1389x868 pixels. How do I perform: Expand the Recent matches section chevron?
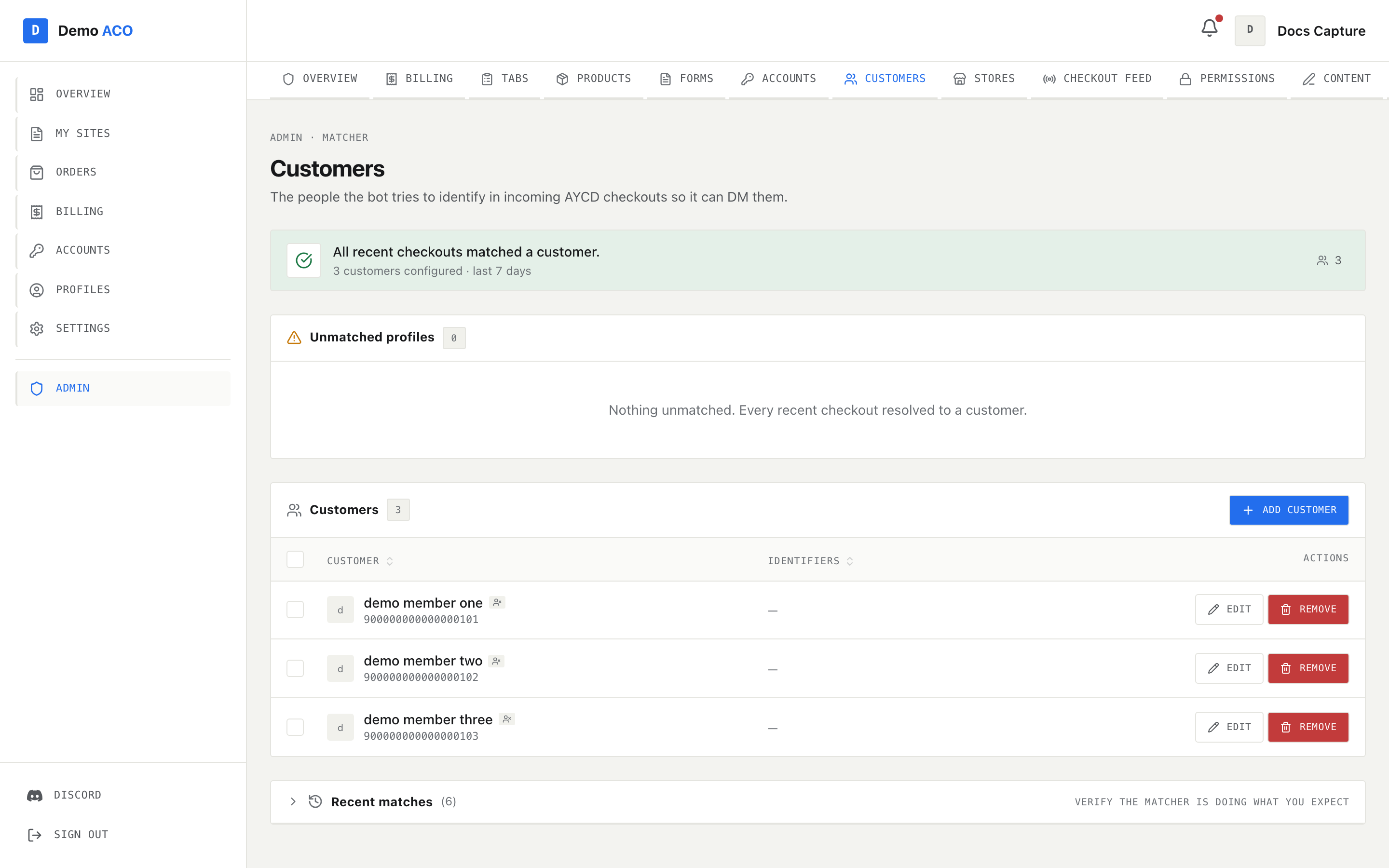click(293, 801)
